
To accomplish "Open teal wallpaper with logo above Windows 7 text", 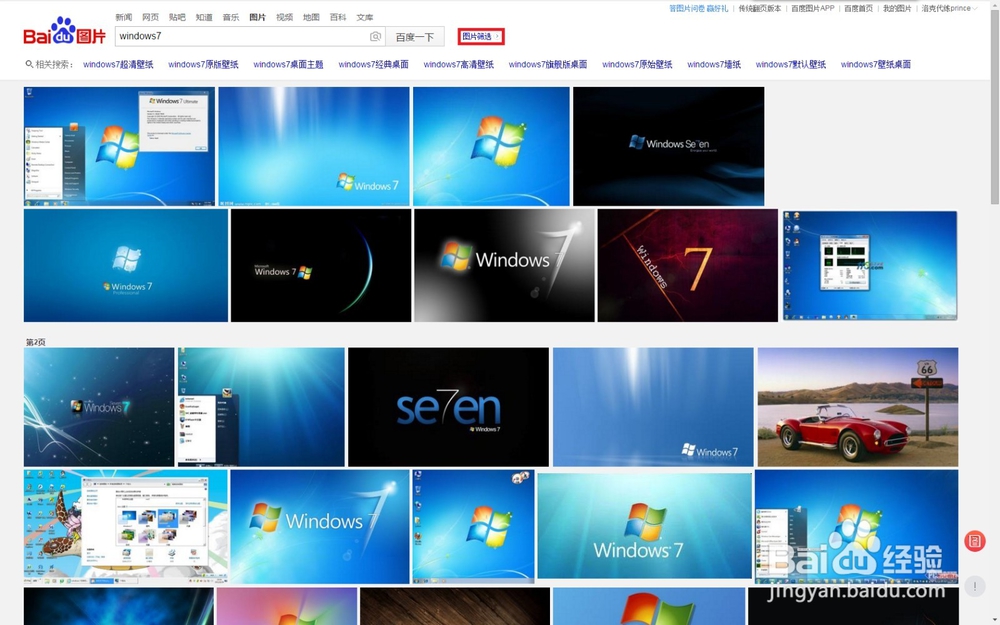I will [645, 526].
